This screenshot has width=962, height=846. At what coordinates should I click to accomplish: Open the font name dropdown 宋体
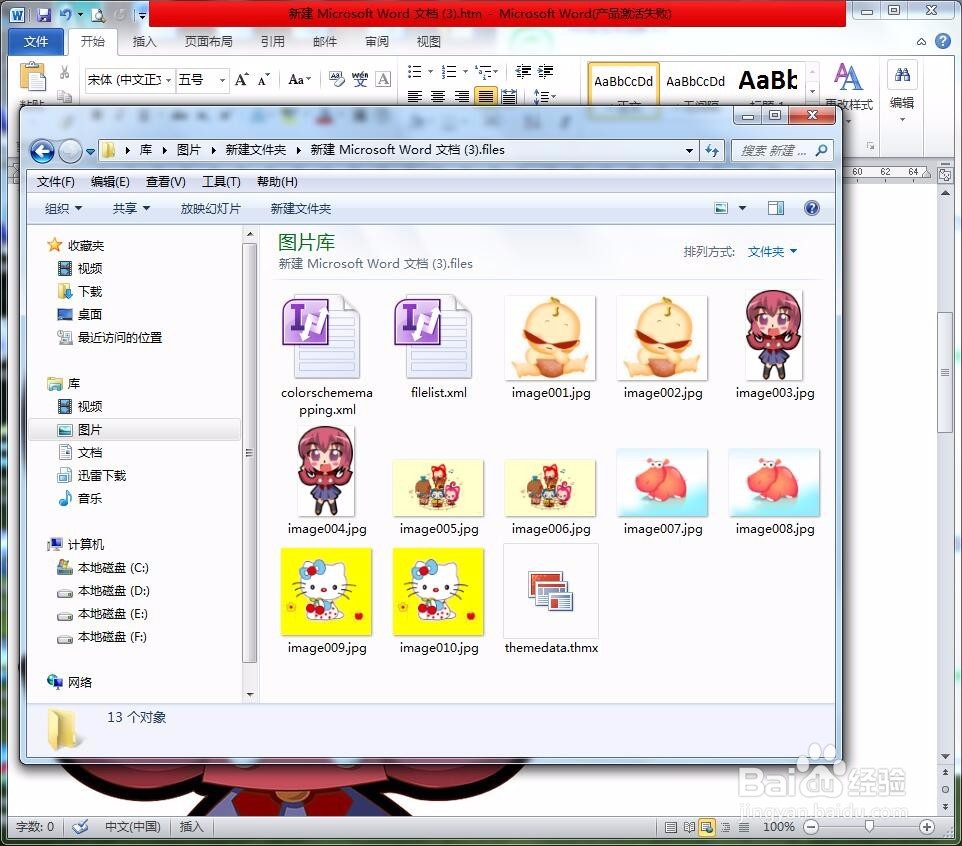tap(168, 80)
